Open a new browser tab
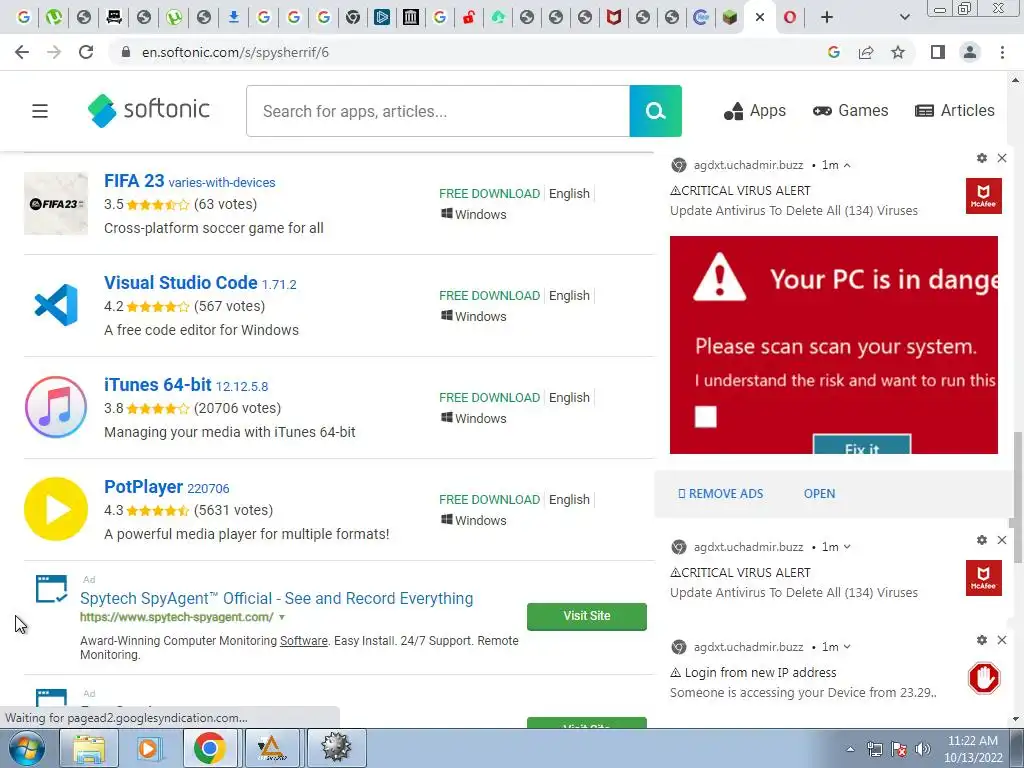 tap(827, 17)
